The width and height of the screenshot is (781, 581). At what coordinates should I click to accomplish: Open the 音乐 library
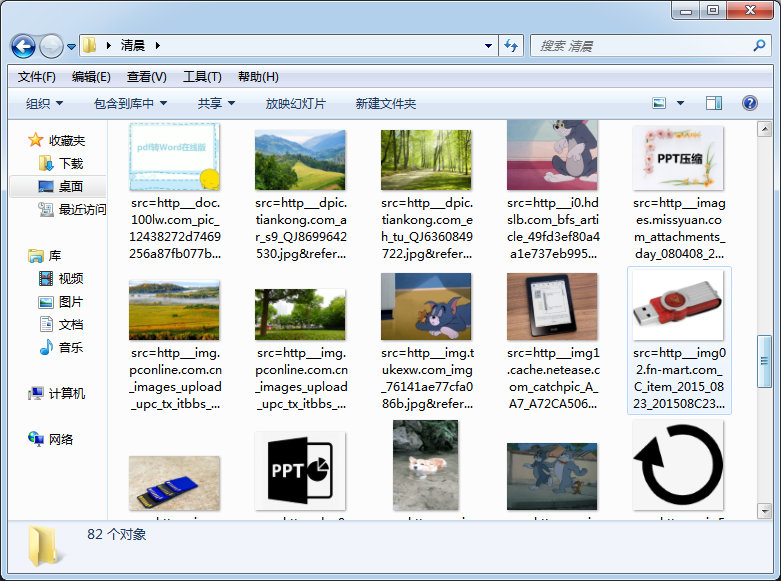pos(61,347)
